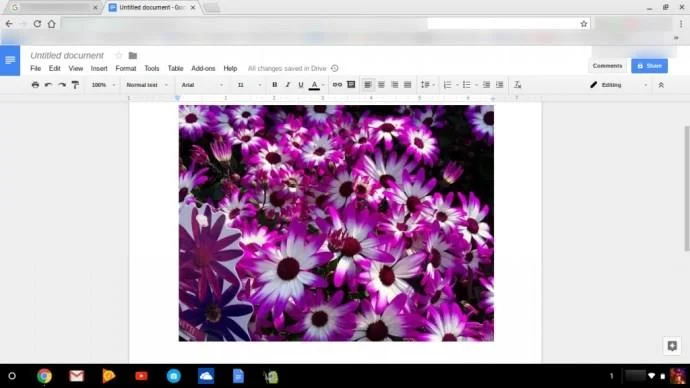Screen dimensions: 690x388
Task: Open the font size 11 dropdown
Action: tap(249, 85)
